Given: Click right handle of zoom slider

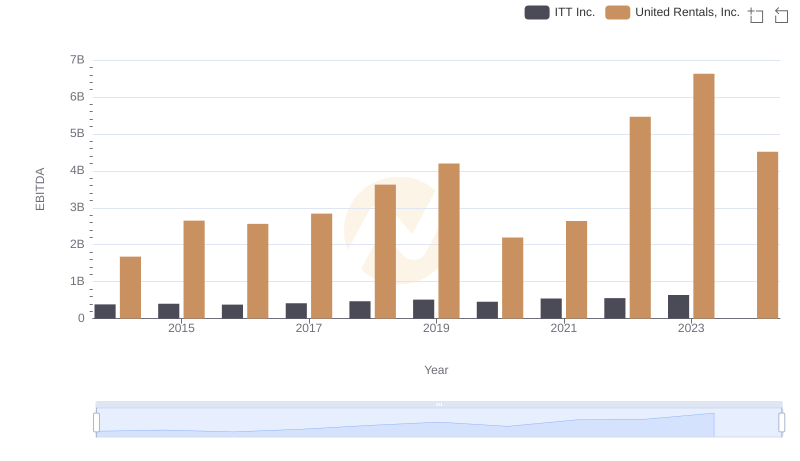Looking at the screenshot, I should click(781, 422).
